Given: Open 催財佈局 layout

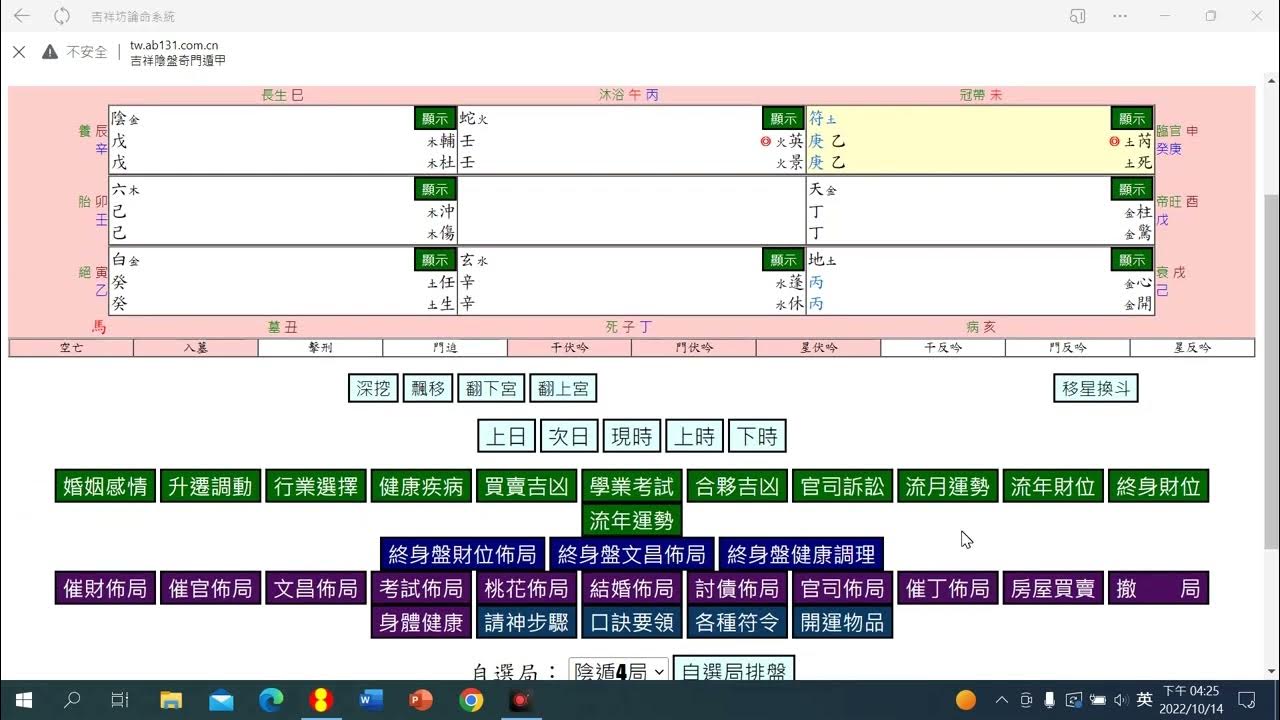Looking at the screenshot, I should tap(105, 588).
